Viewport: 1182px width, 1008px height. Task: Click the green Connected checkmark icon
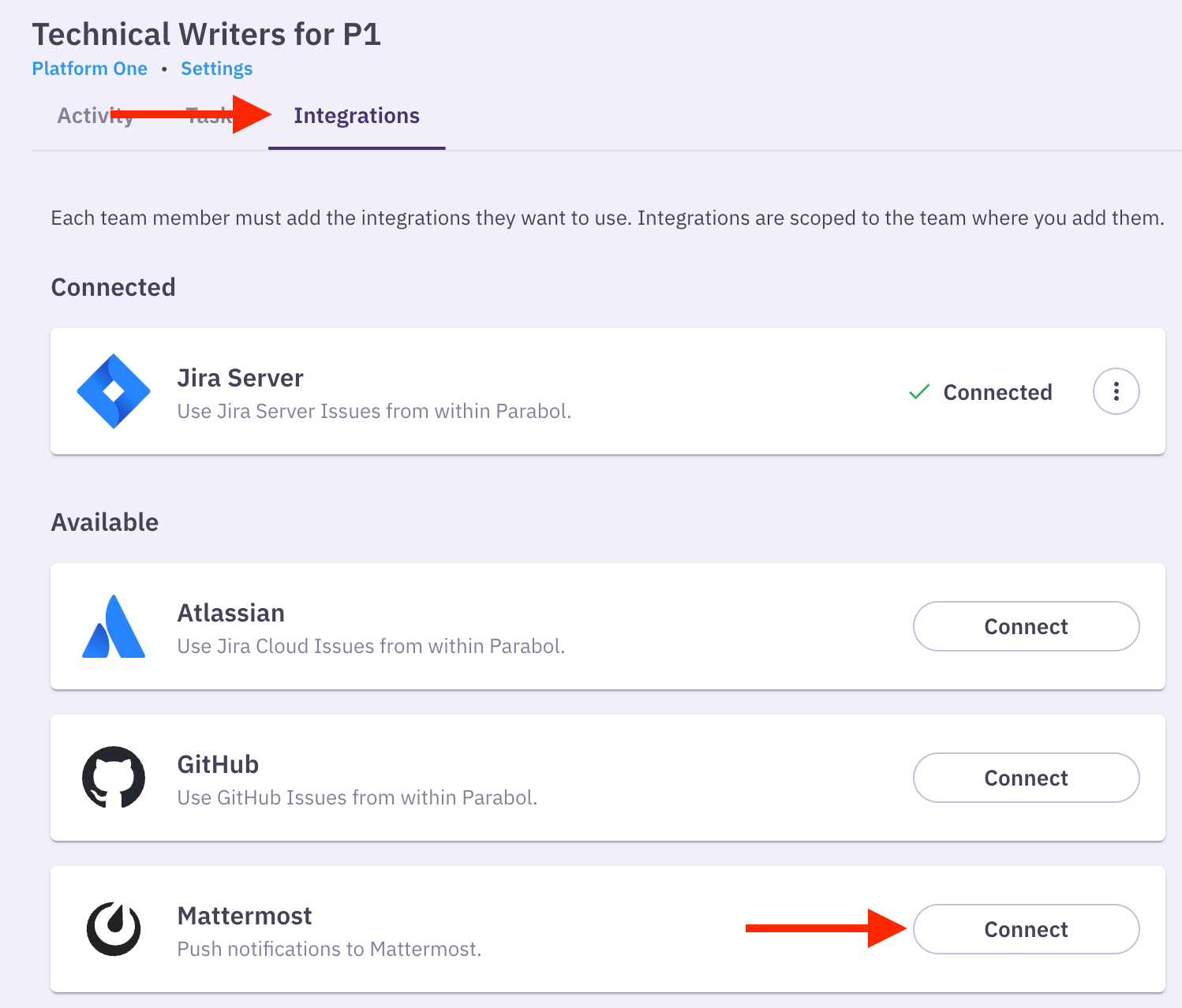[x=919, y=392]
